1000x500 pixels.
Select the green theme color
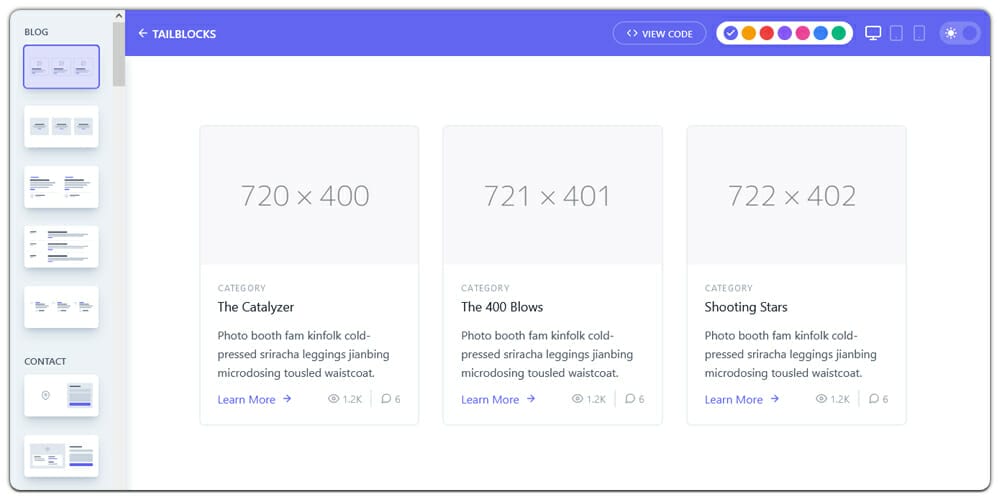pos(839,33)
